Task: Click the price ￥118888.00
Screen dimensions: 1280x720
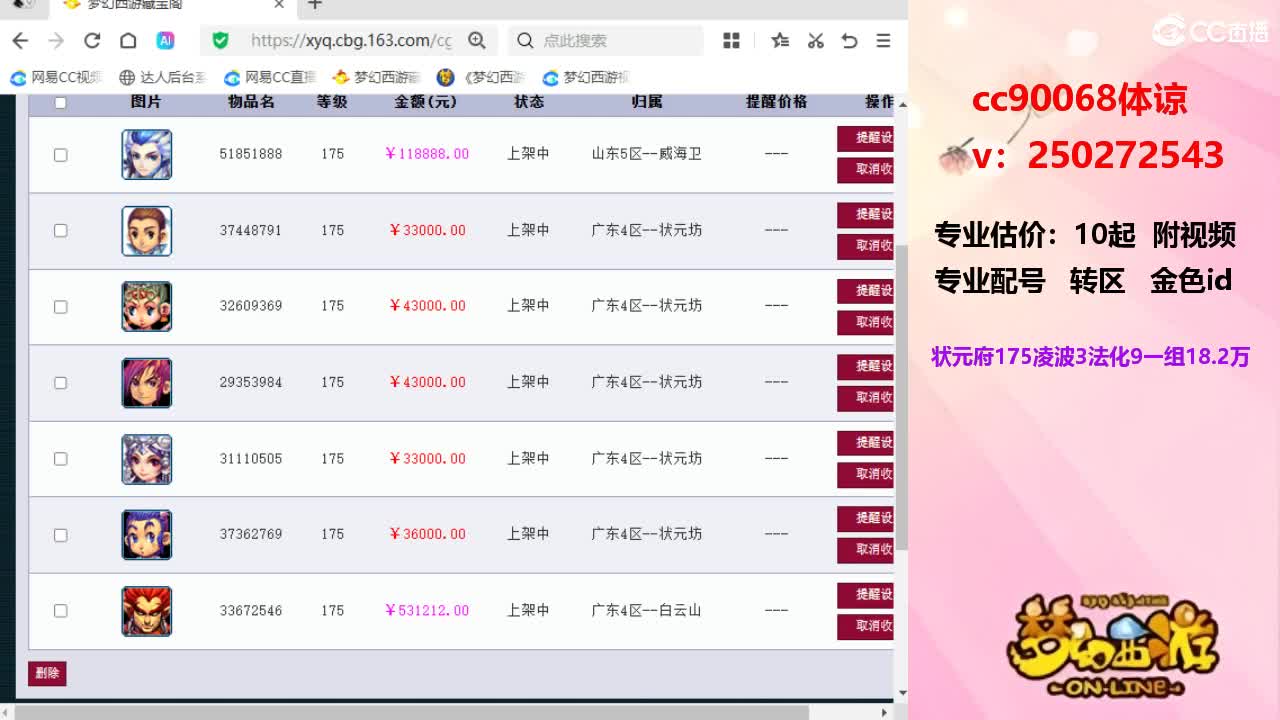Action: click(427, 154)
